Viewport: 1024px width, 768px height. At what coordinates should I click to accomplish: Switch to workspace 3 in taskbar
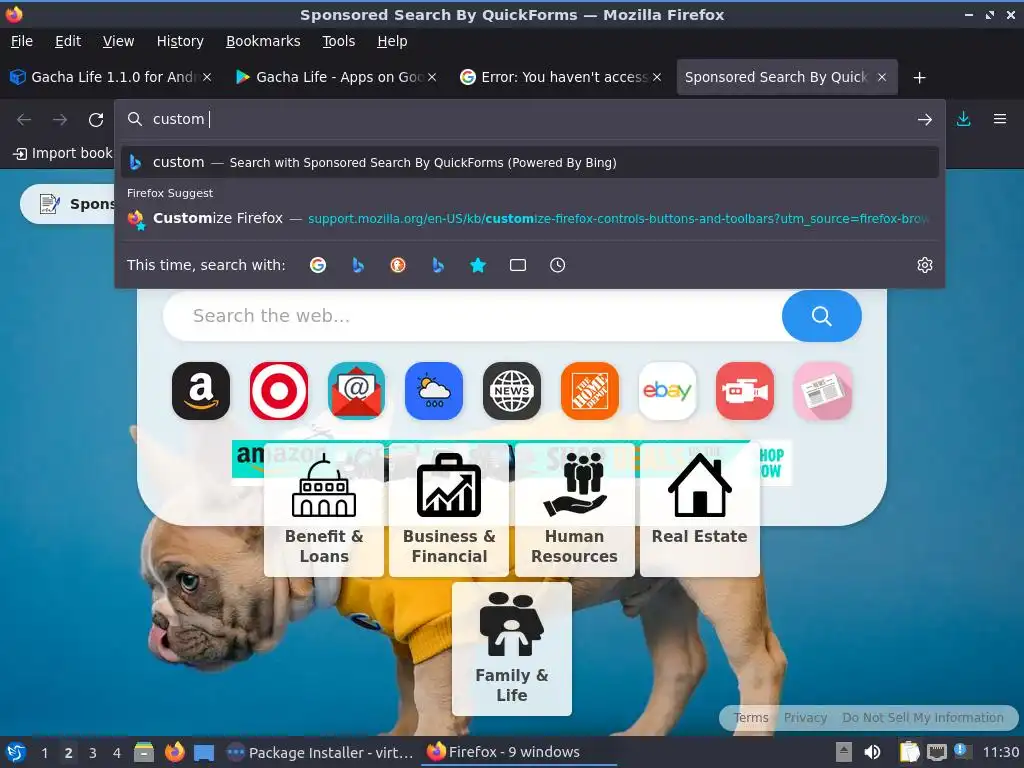93,753
